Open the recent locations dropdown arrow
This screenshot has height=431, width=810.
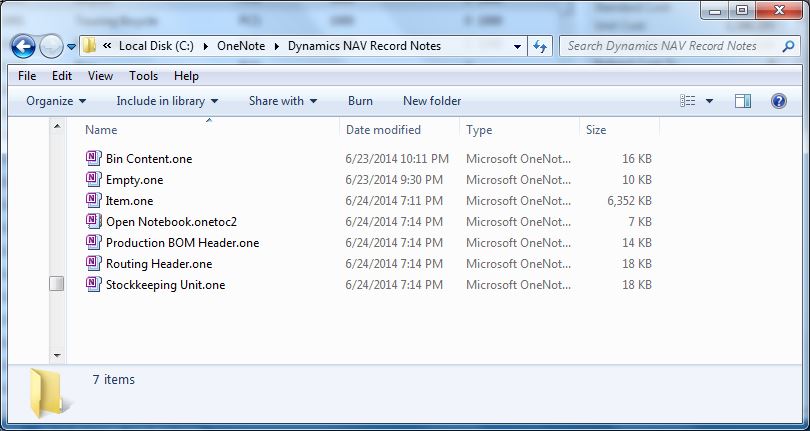pos(71,47)
